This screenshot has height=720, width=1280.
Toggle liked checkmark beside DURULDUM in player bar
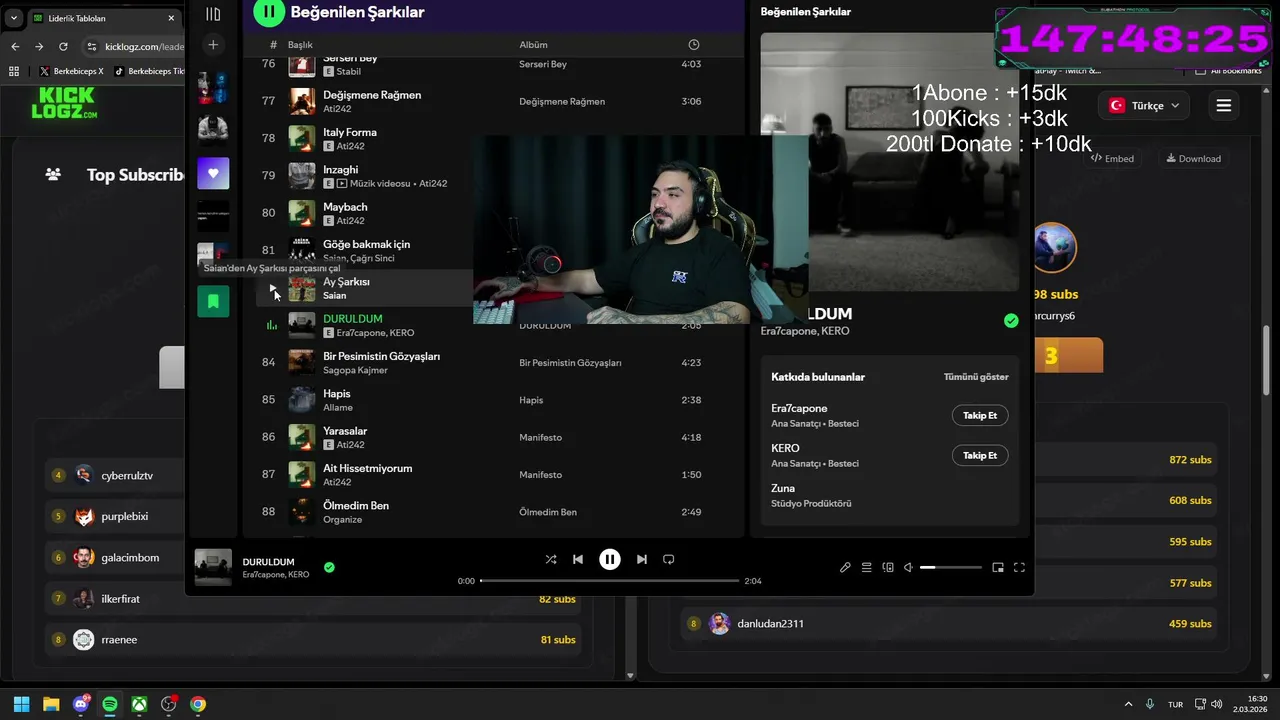(329, 567)
